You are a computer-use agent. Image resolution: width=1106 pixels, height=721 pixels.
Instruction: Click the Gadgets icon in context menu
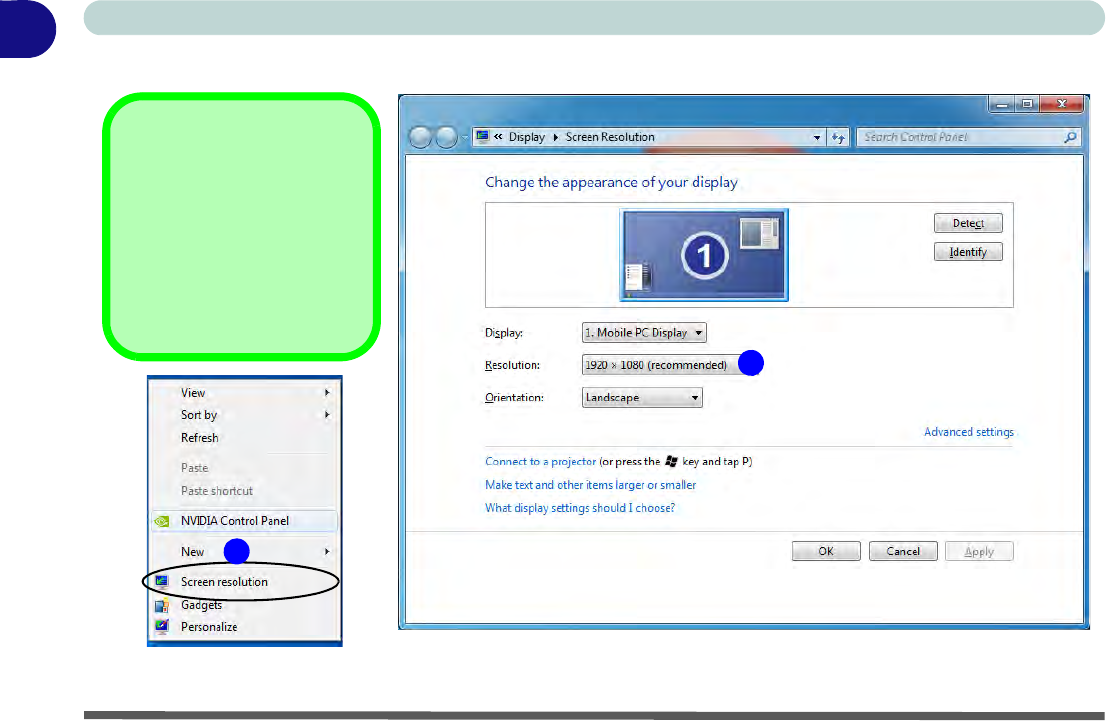tap(162, 605)
